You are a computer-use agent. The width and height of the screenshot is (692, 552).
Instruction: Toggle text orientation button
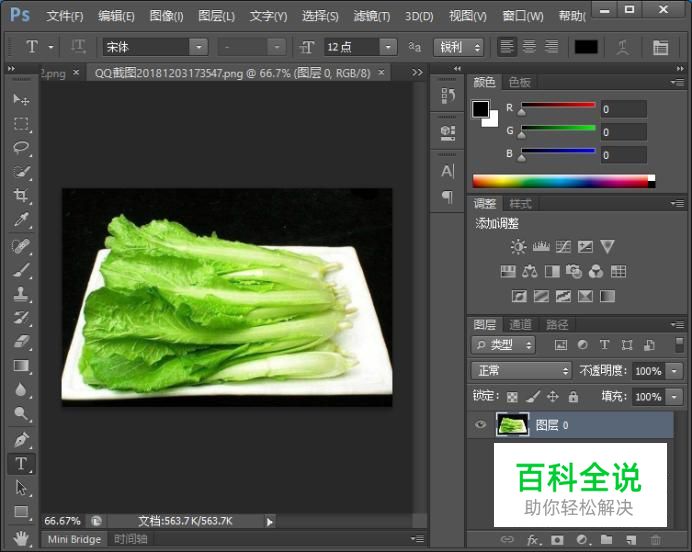pos(78,46)
